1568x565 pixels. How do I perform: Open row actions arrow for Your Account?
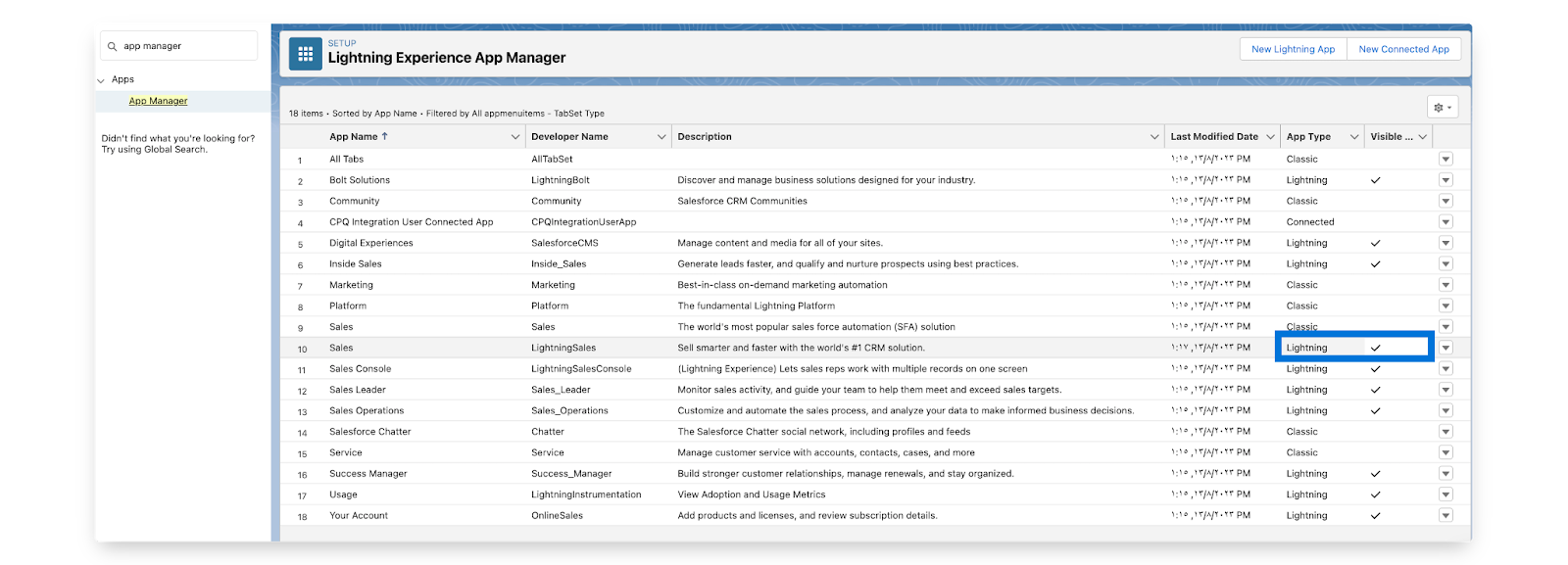pos(1445,516)
